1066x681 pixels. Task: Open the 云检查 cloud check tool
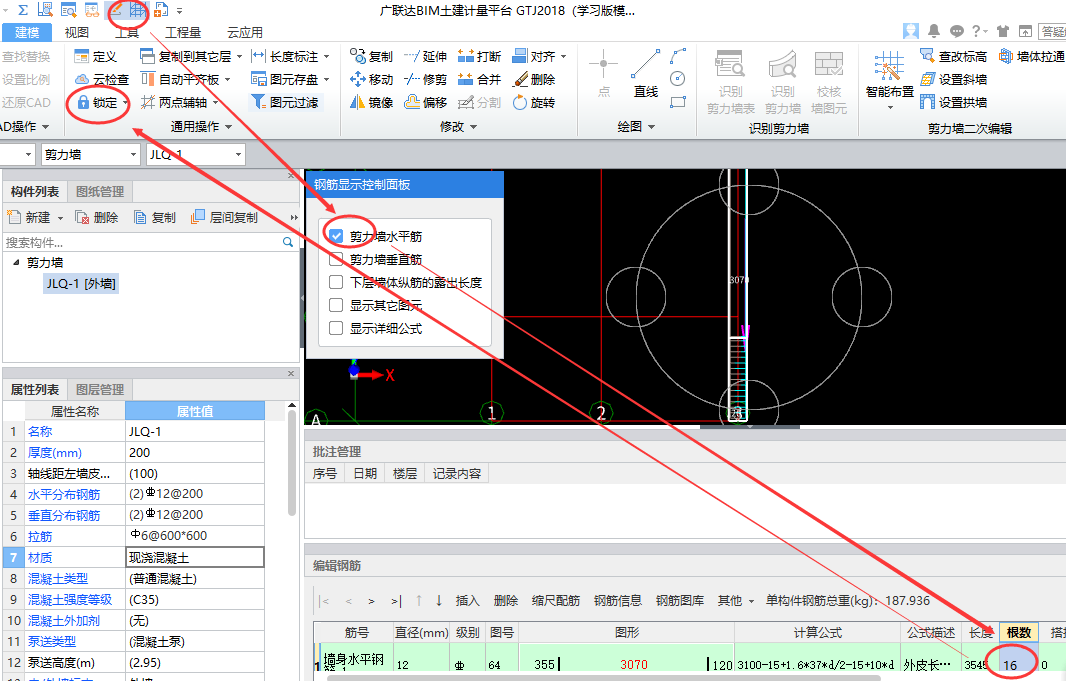pyautogui.click(x=101, y=80)
